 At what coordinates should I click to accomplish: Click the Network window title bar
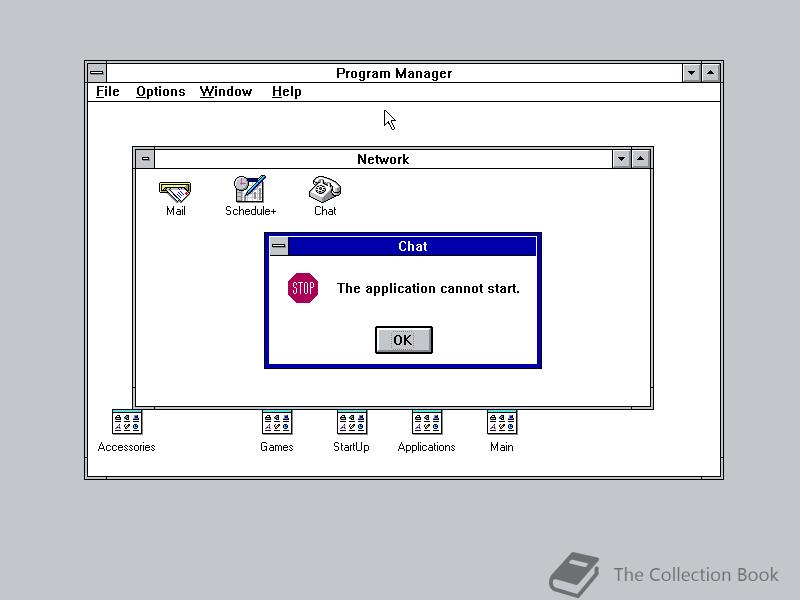point(383,159)
